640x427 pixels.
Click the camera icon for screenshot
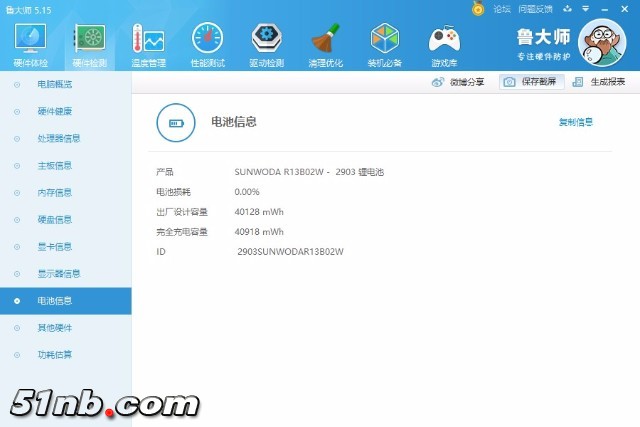point(509,82)
